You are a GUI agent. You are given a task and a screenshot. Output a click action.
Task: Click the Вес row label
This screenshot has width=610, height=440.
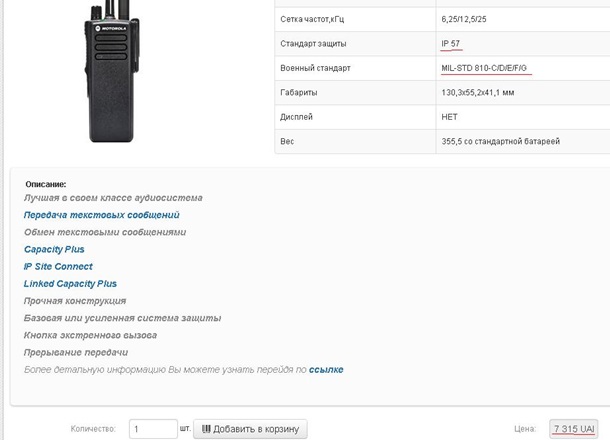(287, 142)
